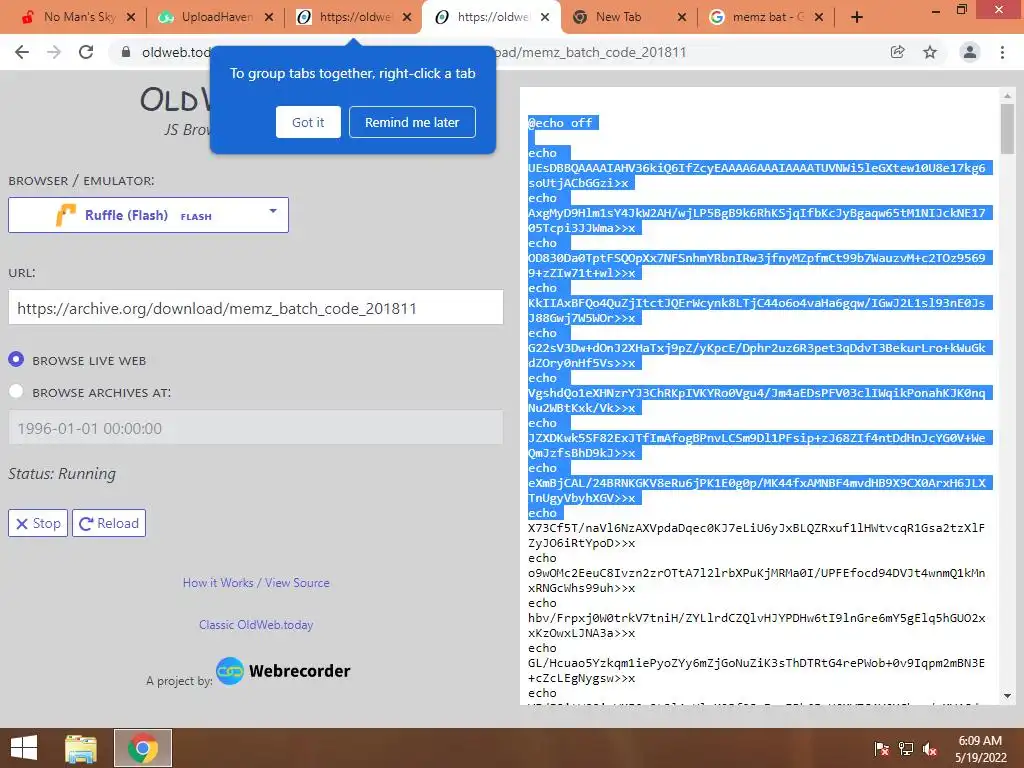
Task: Switch to the UploadHaven tab
Action: [x=216, y=18]
